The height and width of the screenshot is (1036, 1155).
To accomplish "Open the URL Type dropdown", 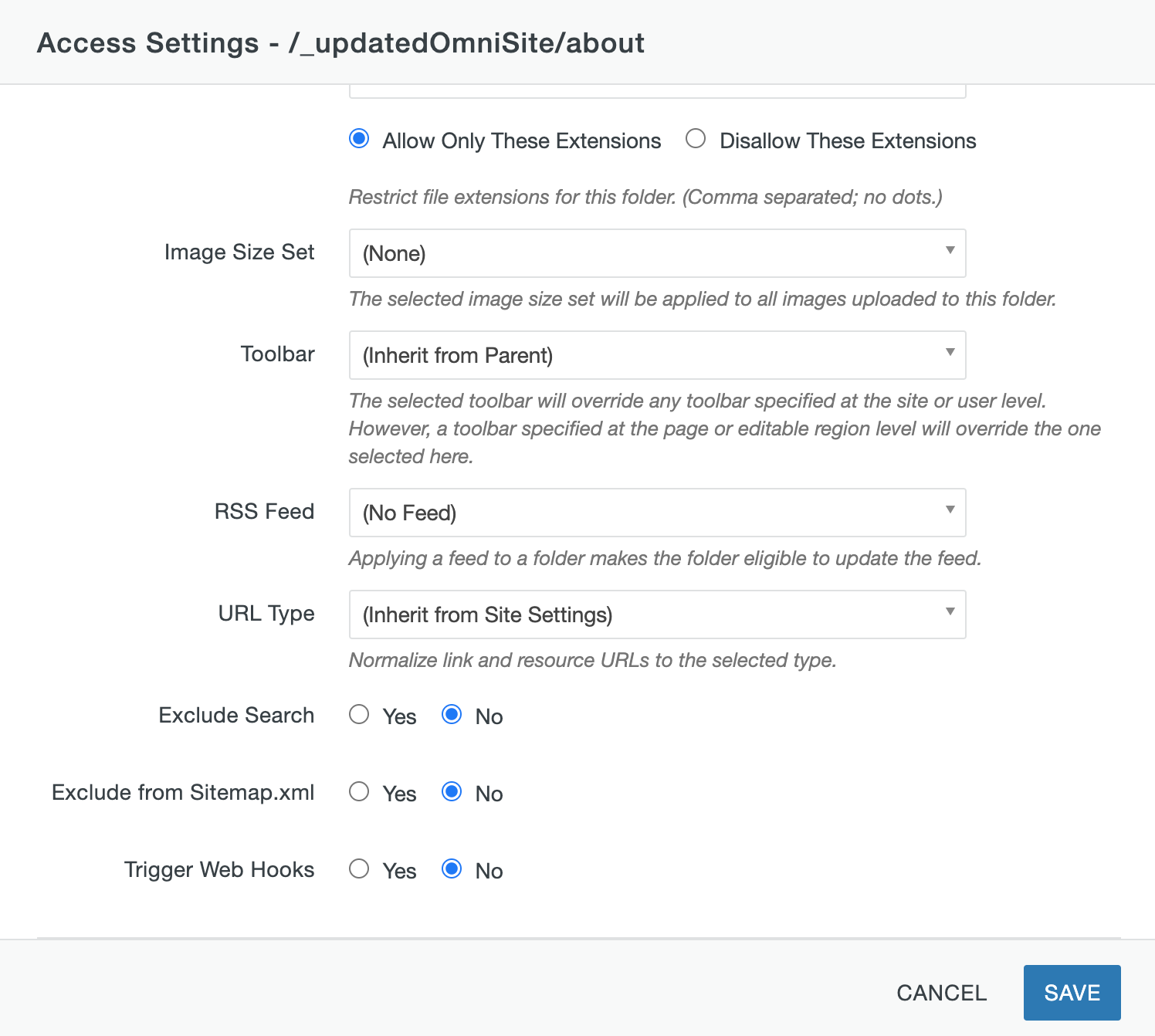I will [x=656, y=614].
